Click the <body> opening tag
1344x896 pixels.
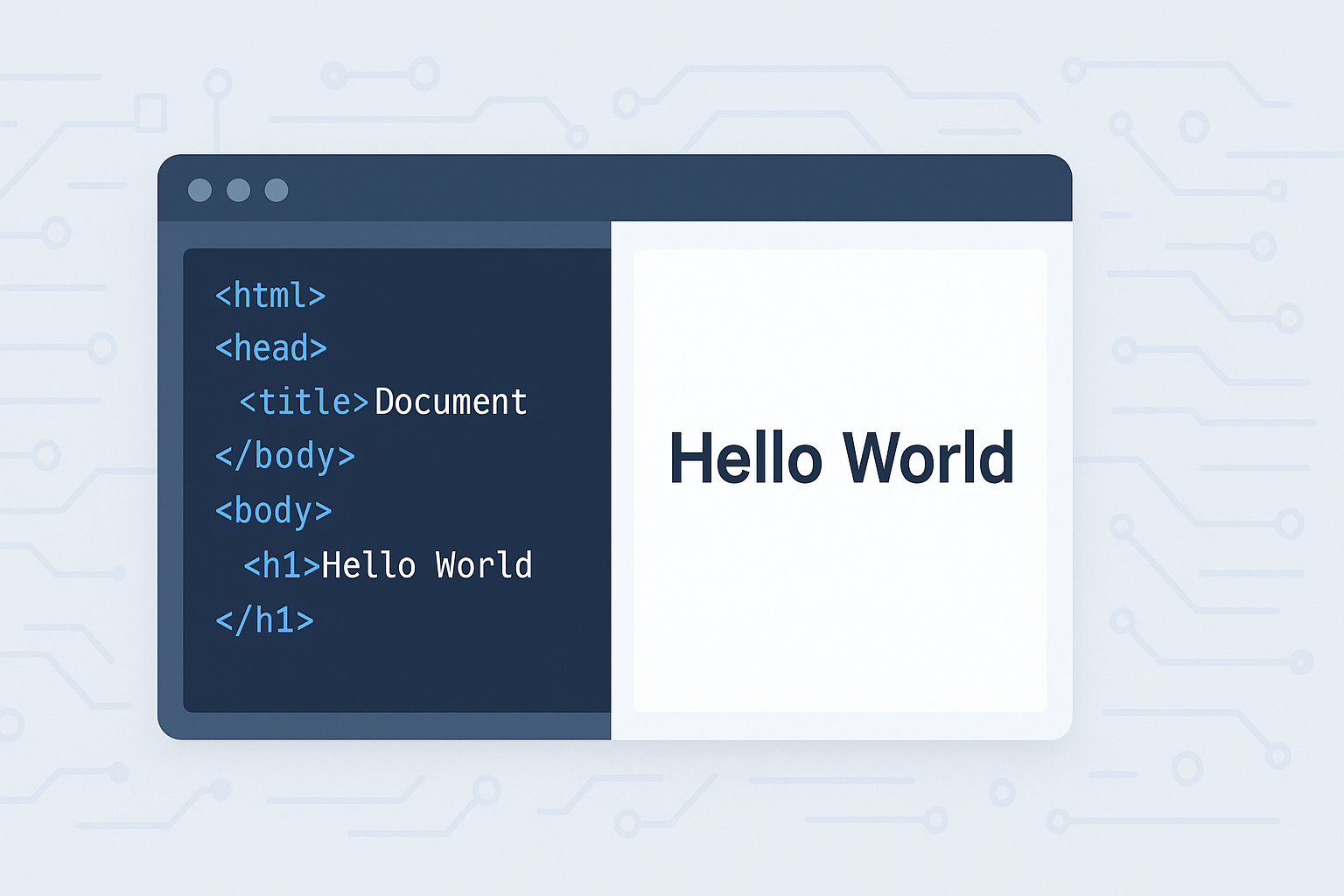click(x=273, y=511)
